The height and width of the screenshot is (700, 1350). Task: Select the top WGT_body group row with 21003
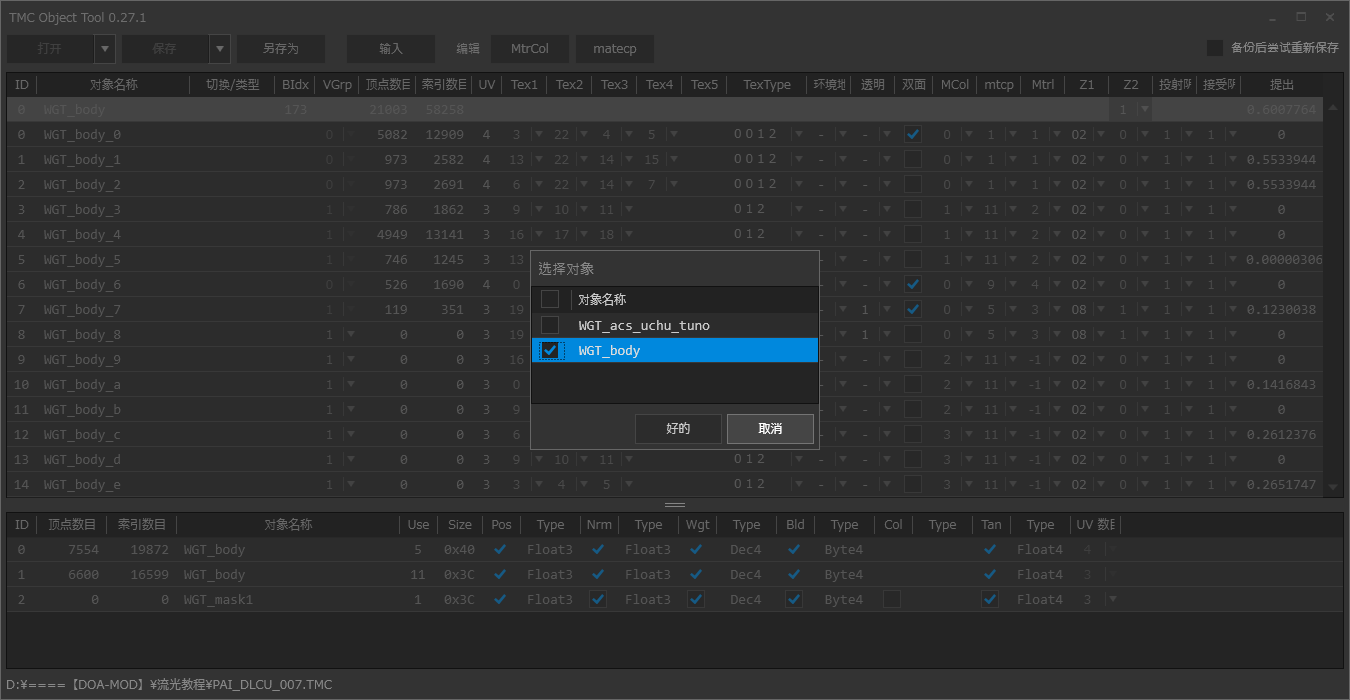click(665, 109)
